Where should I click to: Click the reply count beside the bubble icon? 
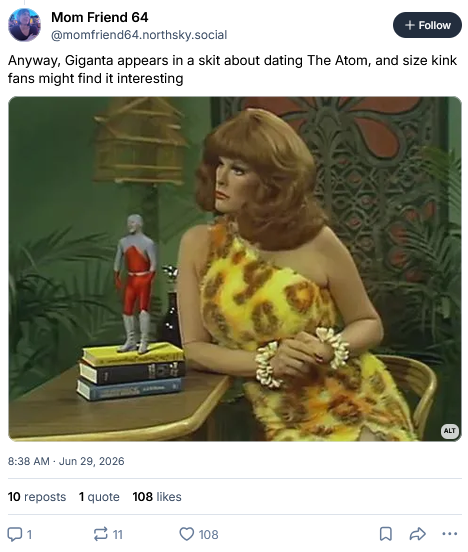30,535
